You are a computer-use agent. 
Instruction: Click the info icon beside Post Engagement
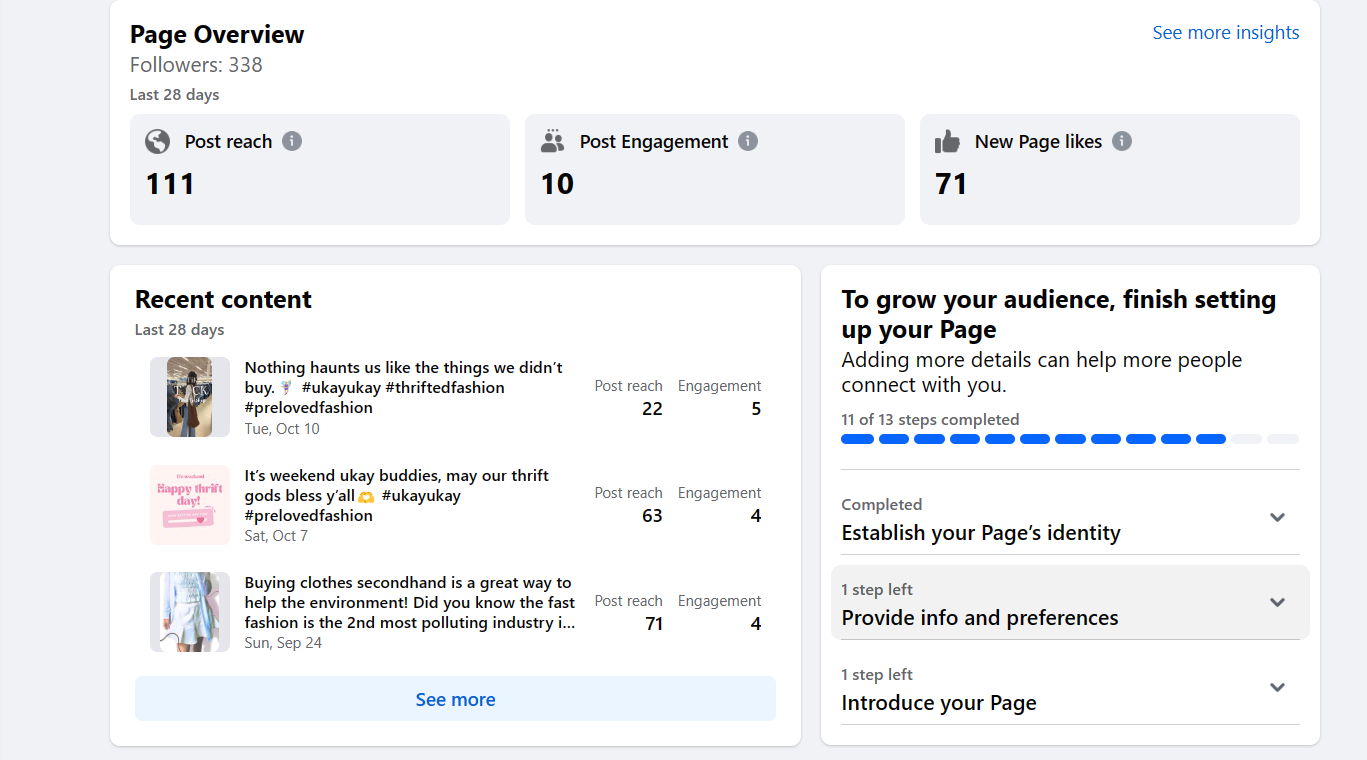click(748, 141)
